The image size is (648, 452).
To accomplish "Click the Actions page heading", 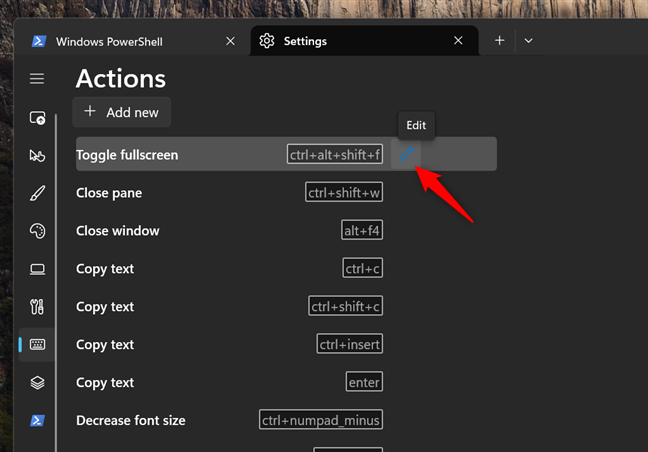I will (x=121, y=78).
